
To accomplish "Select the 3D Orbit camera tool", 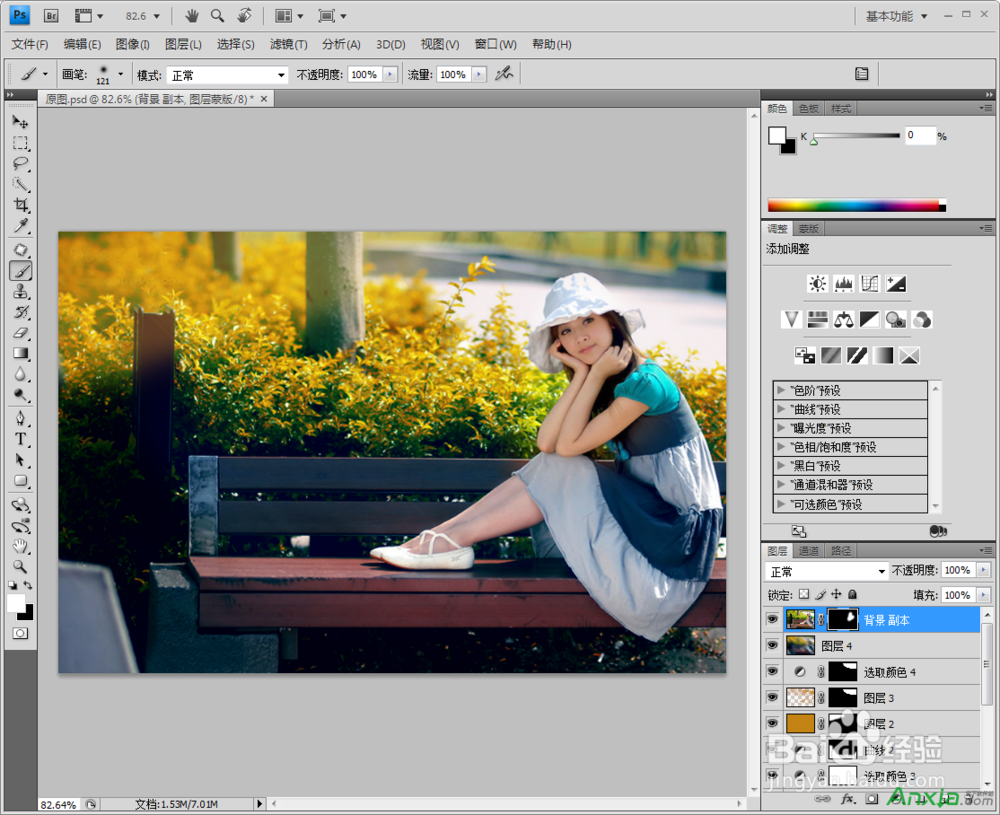I will coord(20,526).
